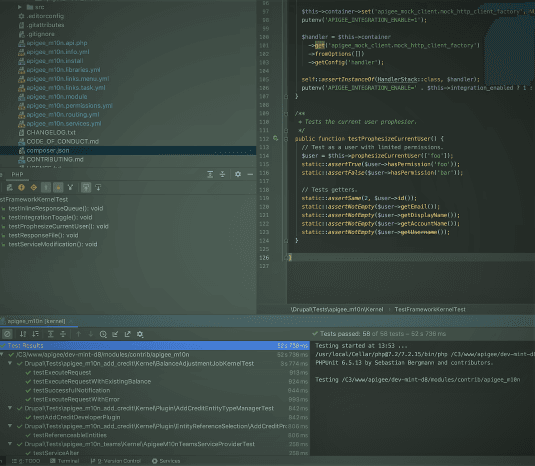Select testAddCreditDeveloperPlugin result
This screenshot has width=535, height=466.
pos(77,417)
